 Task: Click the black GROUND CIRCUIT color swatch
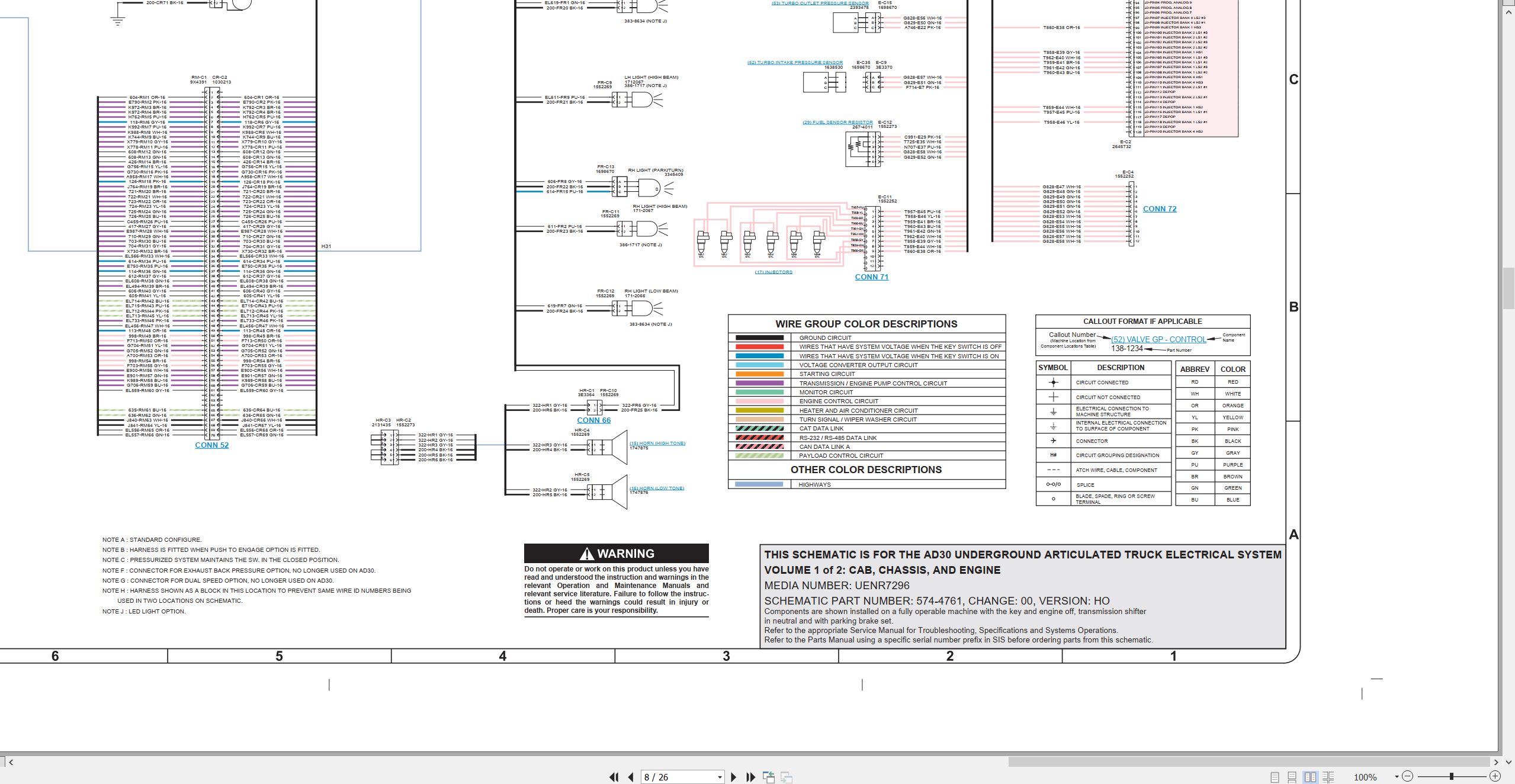759,338
